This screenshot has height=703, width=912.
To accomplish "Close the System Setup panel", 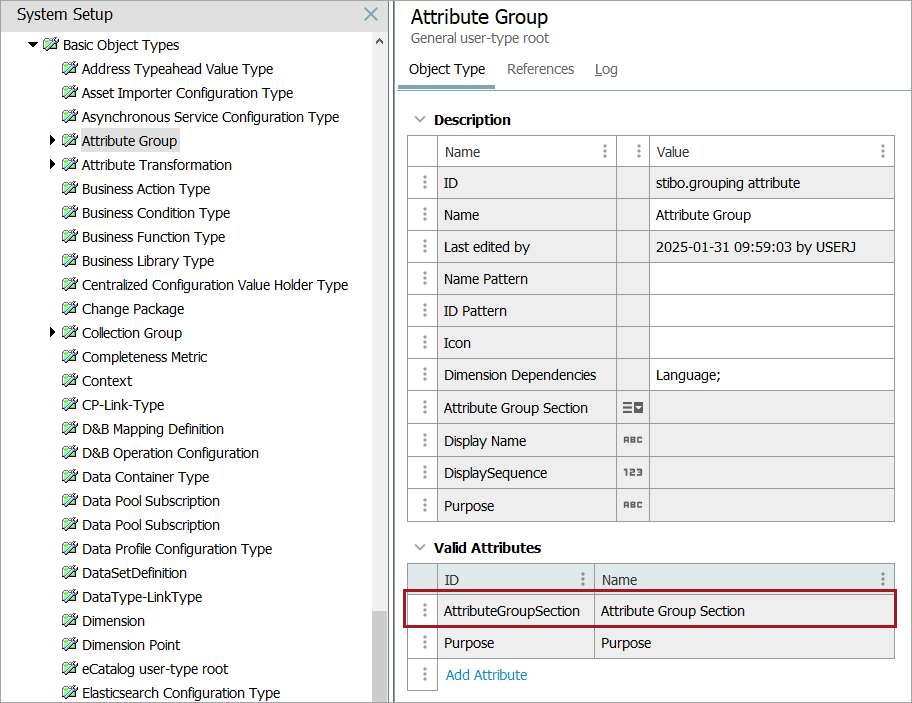I will (x=370, y=14).
